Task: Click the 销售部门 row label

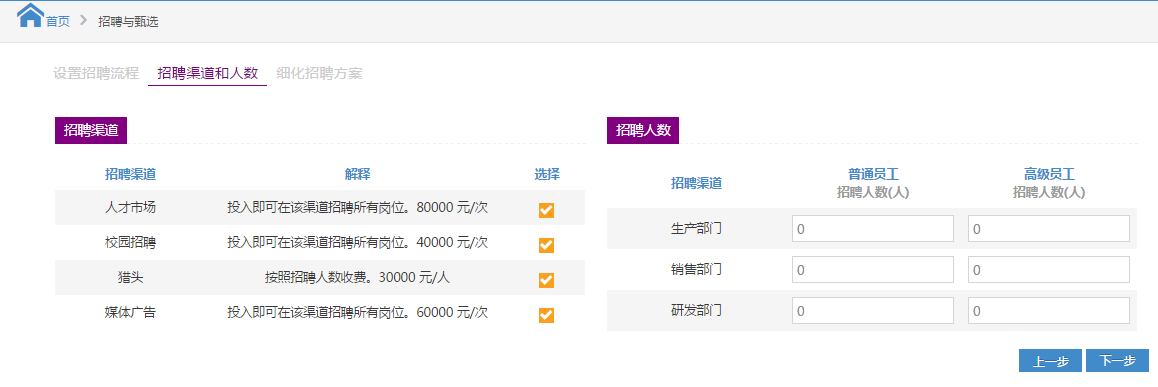Action: (x=696, y=270)
